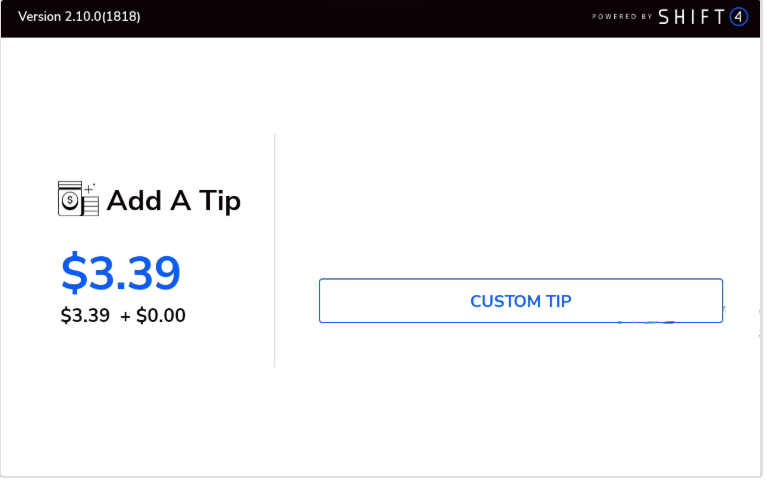
Task: Click the Add A Tip cash icon
Action: coord(78,199)
